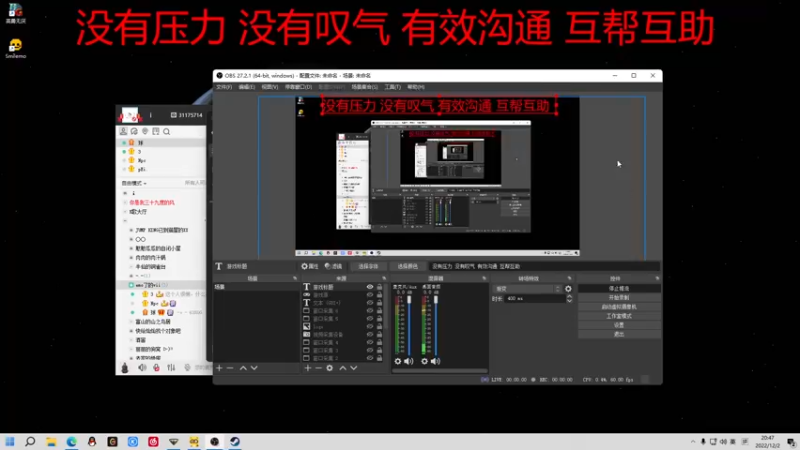Click 选择颜色 button
Viewport: 800px width, 450px height.
tap(407, 266)
